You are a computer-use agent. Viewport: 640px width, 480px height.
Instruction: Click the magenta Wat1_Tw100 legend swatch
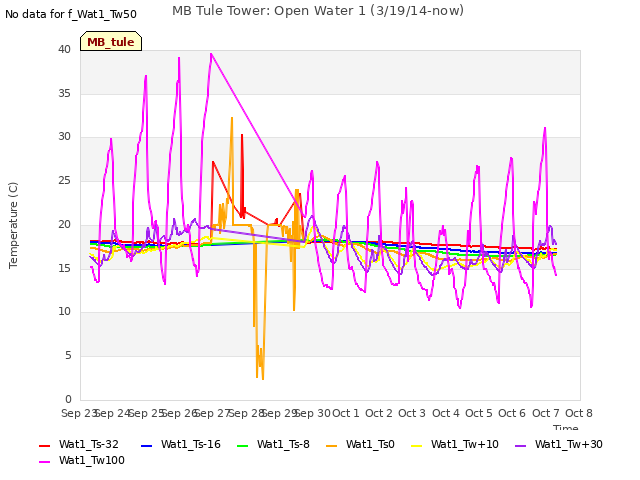tap(44, 461)
